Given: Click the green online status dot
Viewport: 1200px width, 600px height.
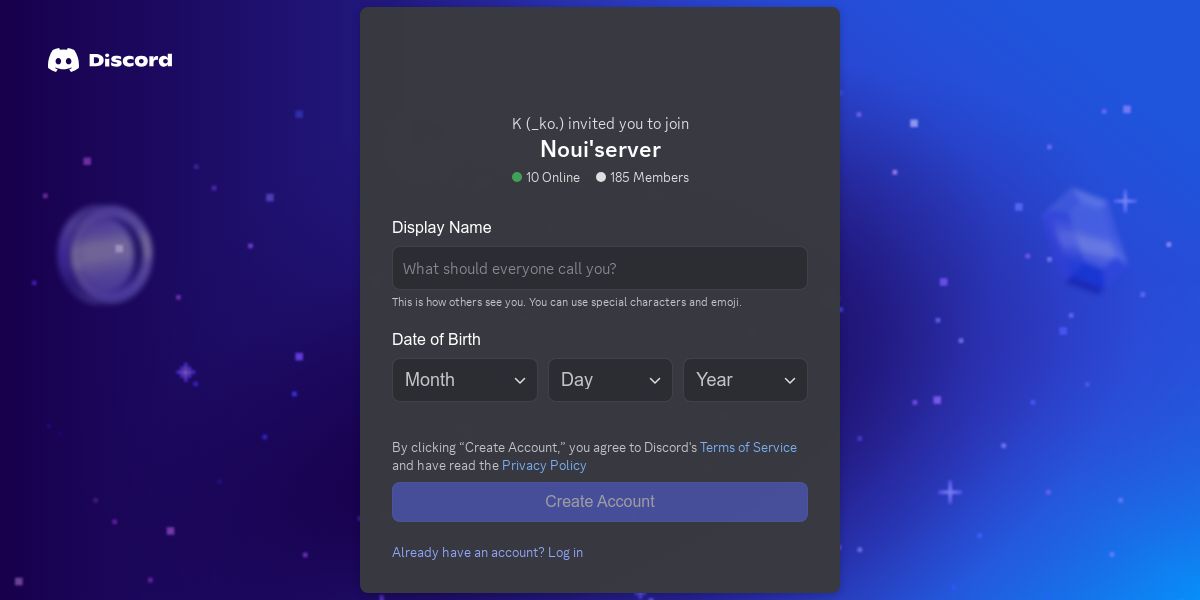Looking at the screenshot, I should click(517, 177).
